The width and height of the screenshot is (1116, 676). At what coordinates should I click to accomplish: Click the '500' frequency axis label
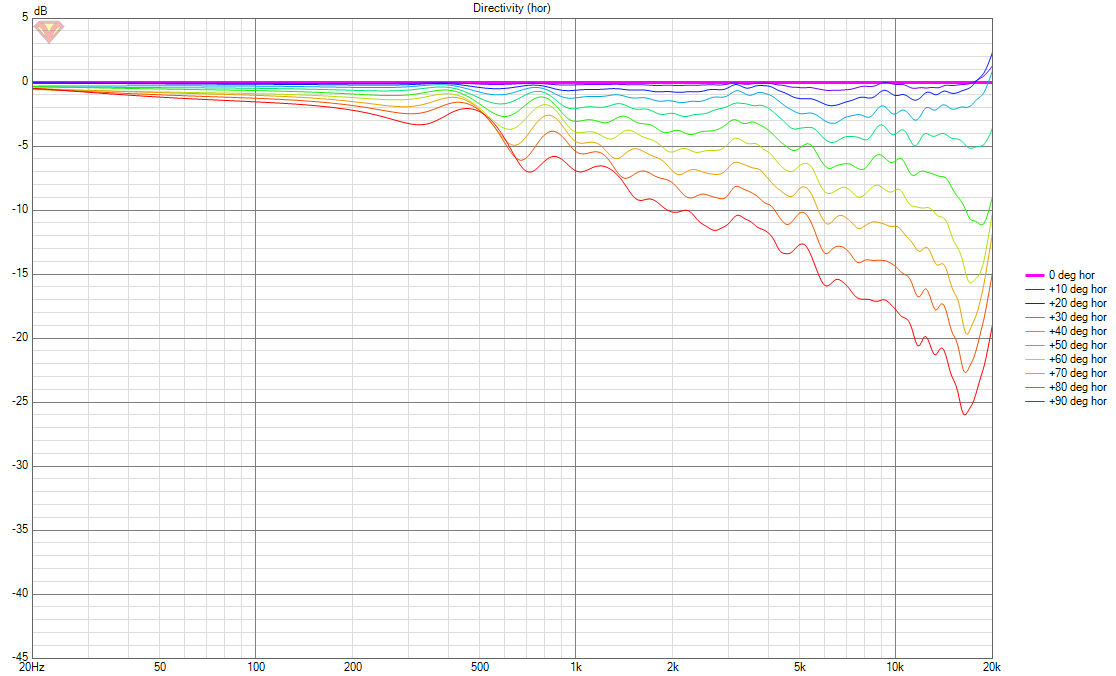480,667
